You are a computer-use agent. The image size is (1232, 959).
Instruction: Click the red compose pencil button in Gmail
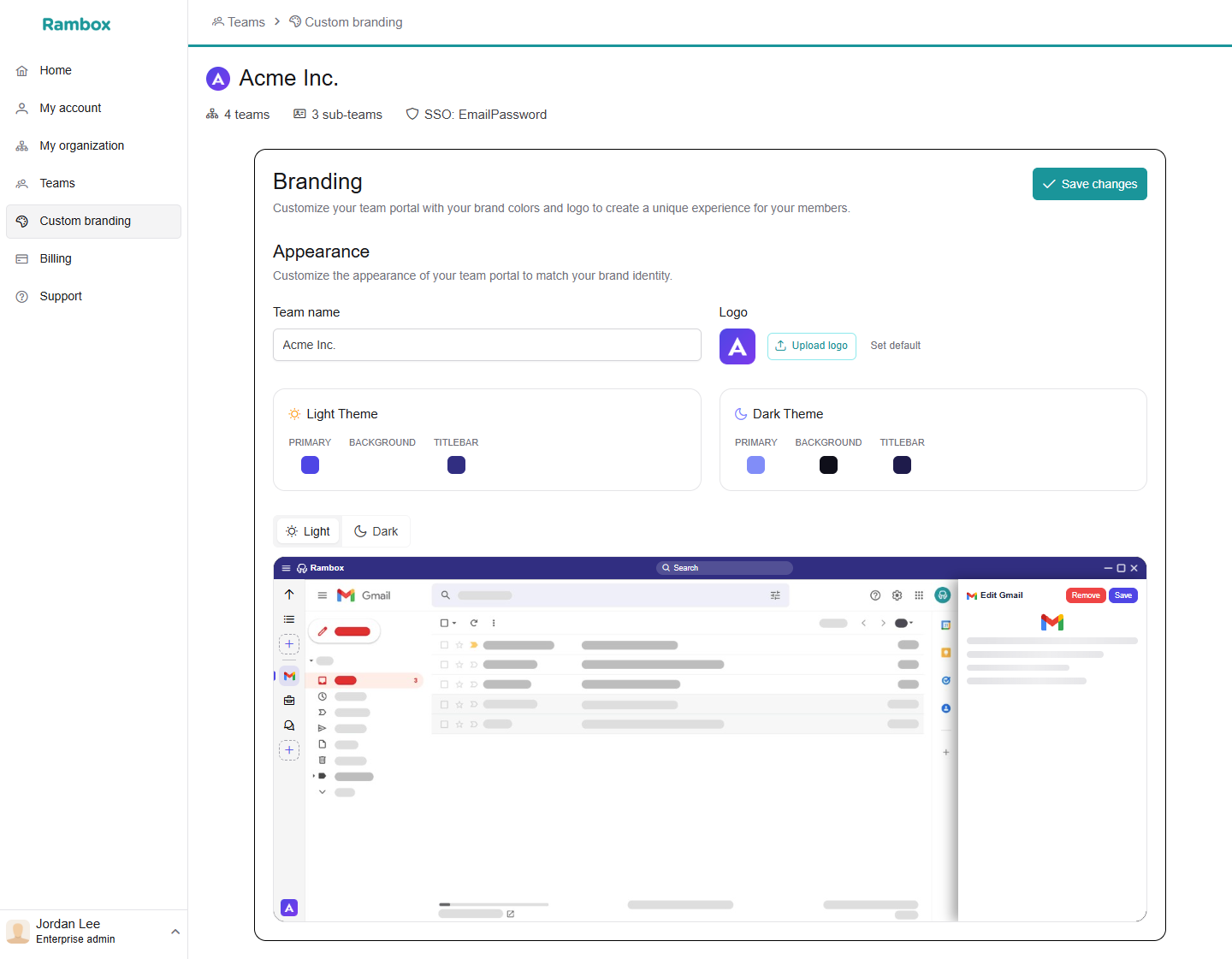pyautogui.click(x=344, y=631)
